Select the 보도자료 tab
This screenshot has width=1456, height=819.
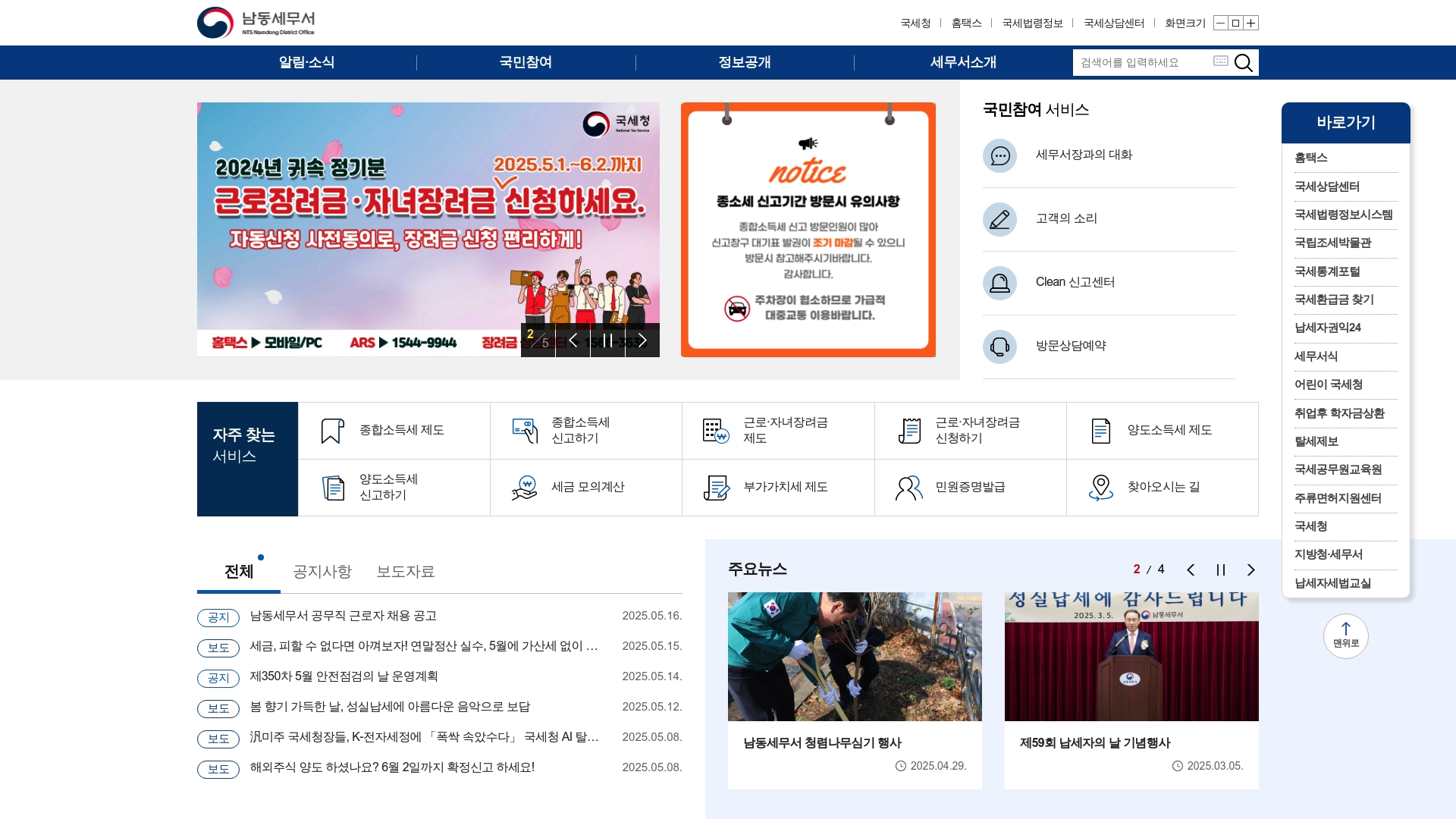[x=406, y=571]
